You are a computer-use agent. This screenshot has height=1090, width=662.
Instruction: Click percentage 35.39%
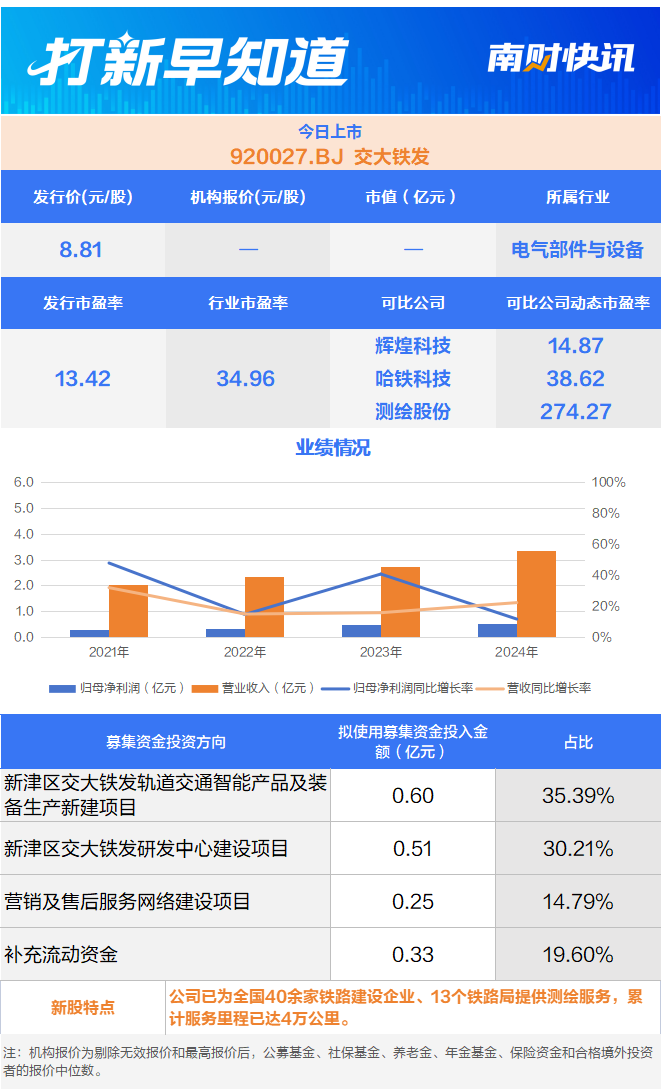pos(578,795)
